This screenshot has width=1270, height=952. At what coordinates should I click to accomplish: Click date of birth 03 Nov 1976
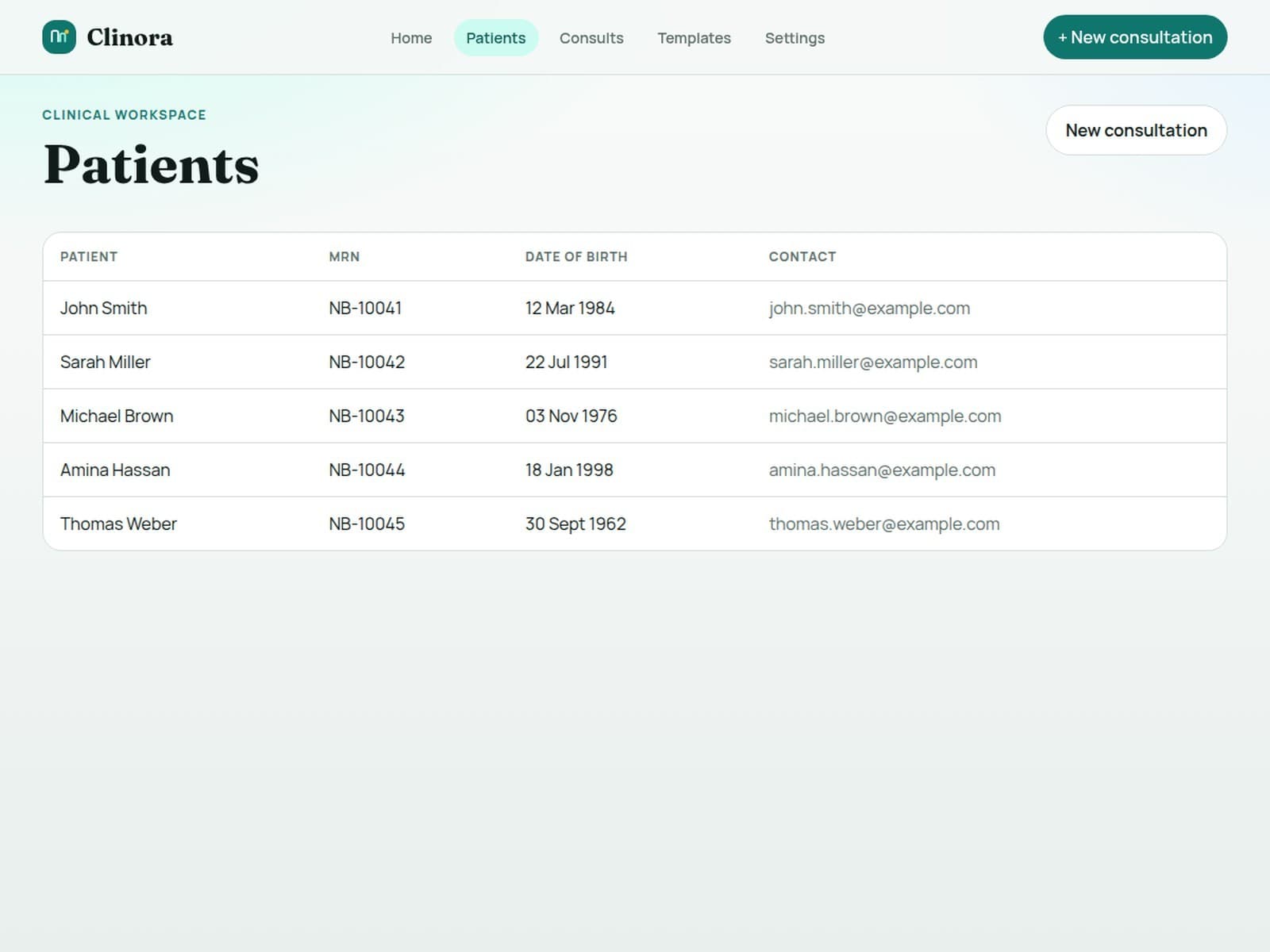[x=571, y=416]
